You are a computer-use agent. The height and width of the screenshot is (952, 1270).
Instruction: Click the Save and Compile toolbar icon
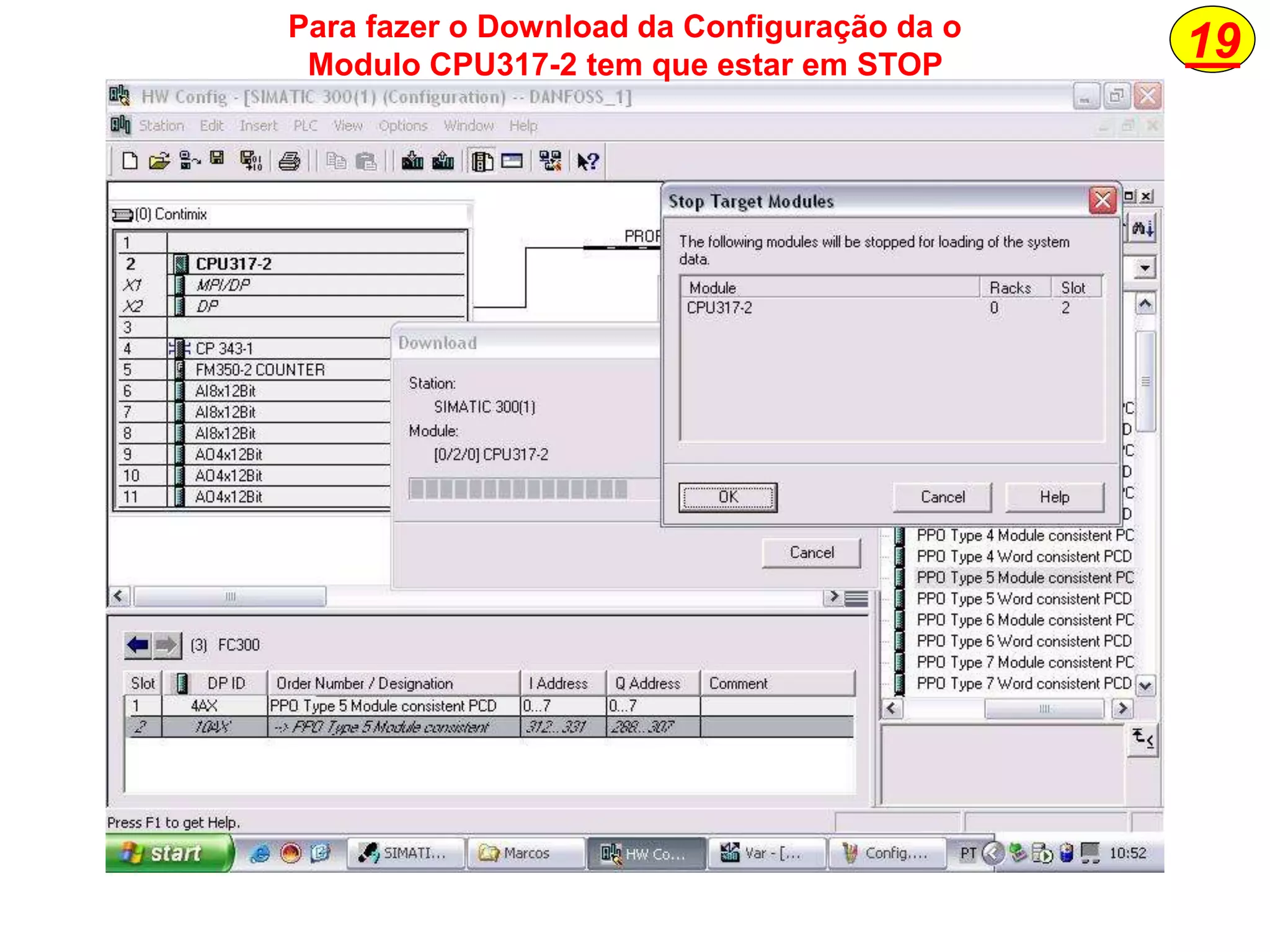coord(251,161)
